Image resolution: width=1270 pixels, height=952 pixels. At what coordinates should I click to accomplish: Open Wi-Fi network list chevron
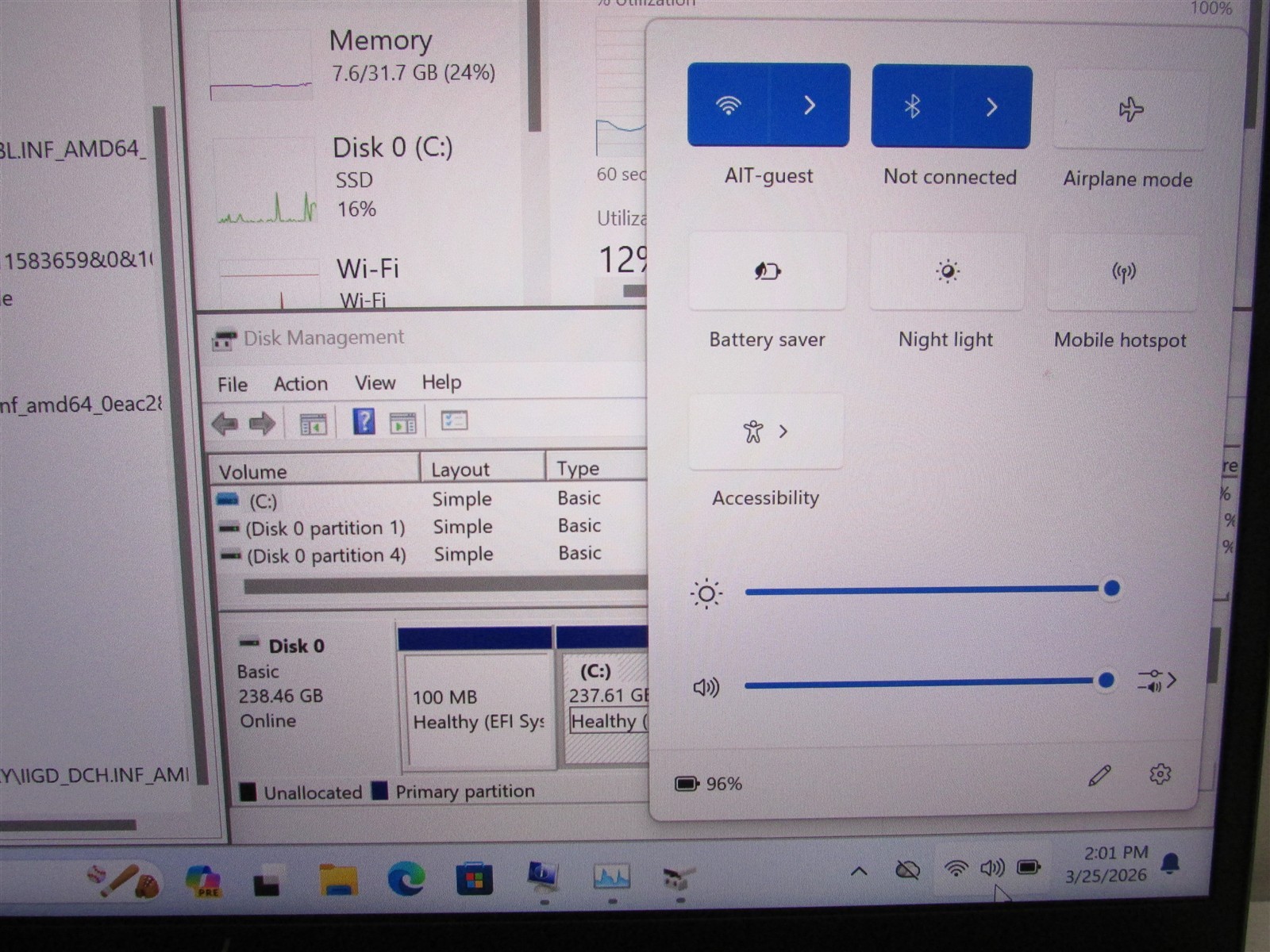(810, 105)
